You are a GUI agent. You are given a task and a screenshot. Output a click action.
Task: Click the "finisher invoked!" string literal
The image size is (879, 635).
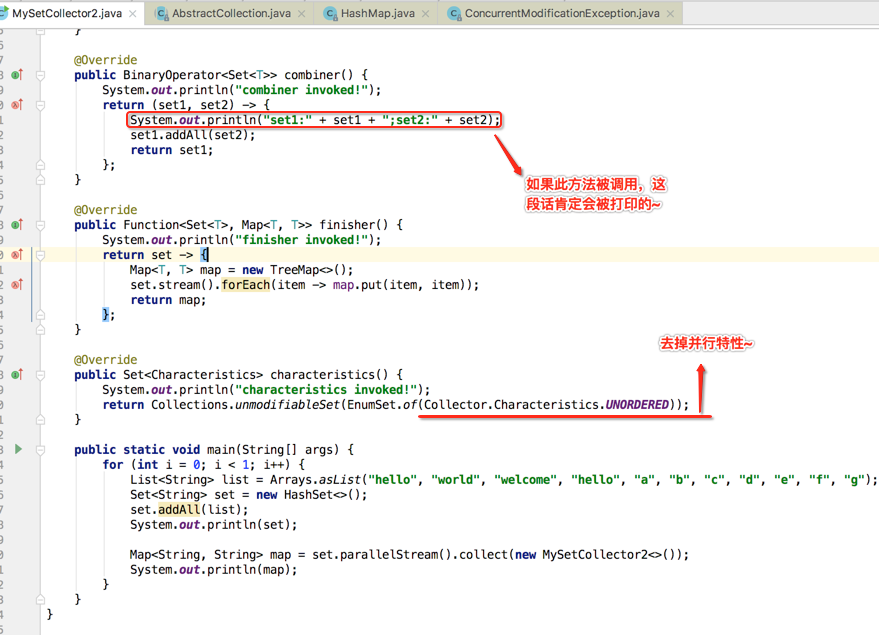click(x=302, y=240)
